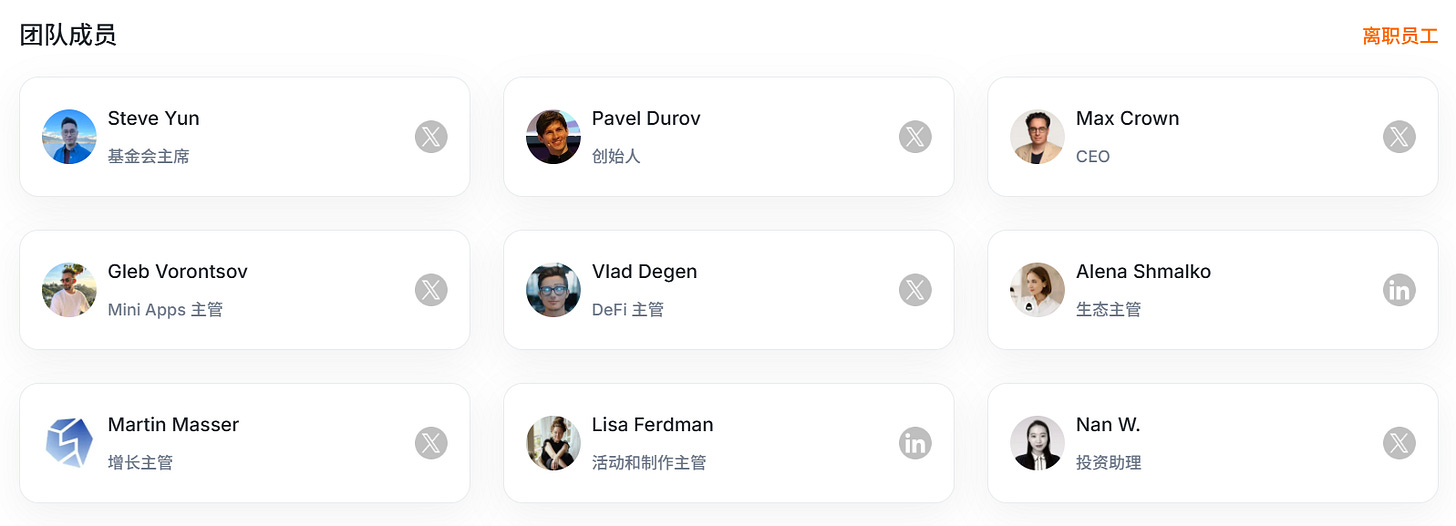
Task: Click the 团队成员 section heading
Action: point(68,36)
